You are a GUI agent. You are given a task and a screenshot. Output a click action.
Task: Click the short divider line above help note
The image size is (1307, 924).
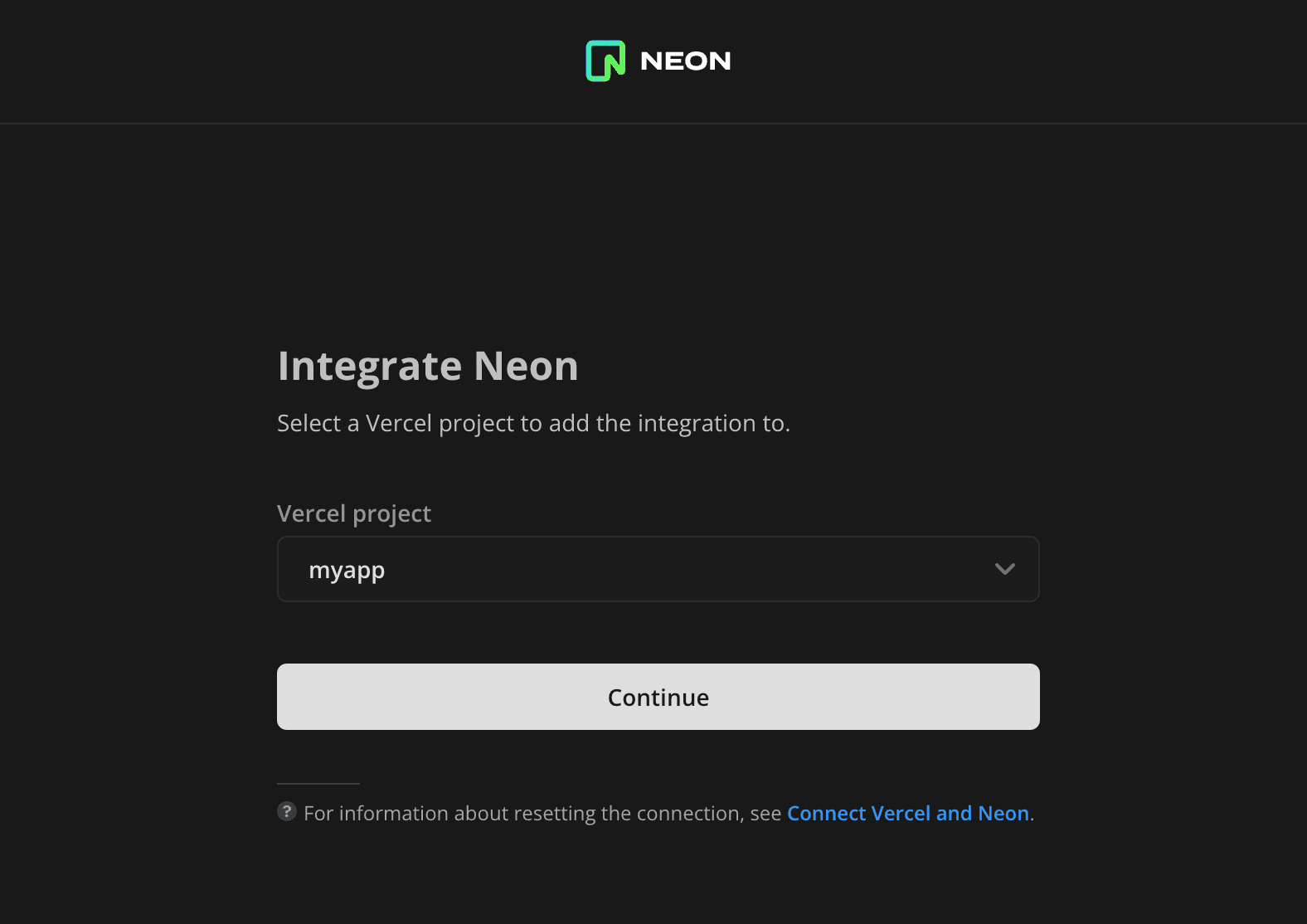coord(318,783)
